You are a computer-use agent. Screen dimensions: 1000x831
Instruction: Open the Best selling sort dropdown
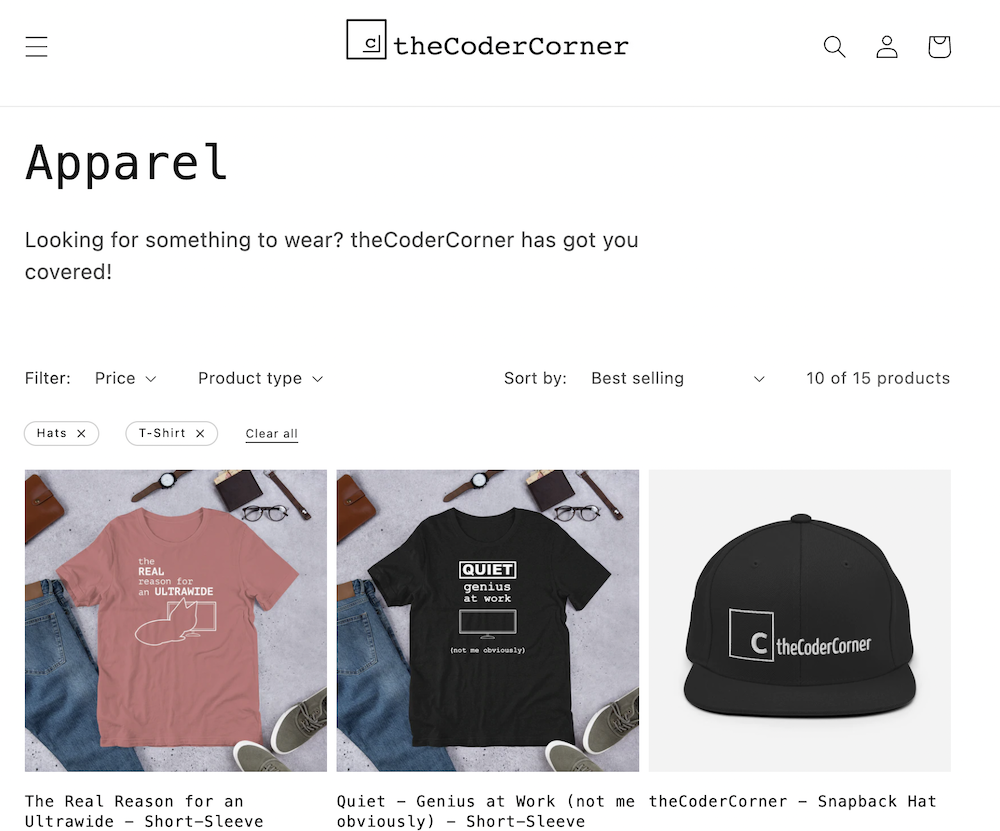tap(678, 378)
